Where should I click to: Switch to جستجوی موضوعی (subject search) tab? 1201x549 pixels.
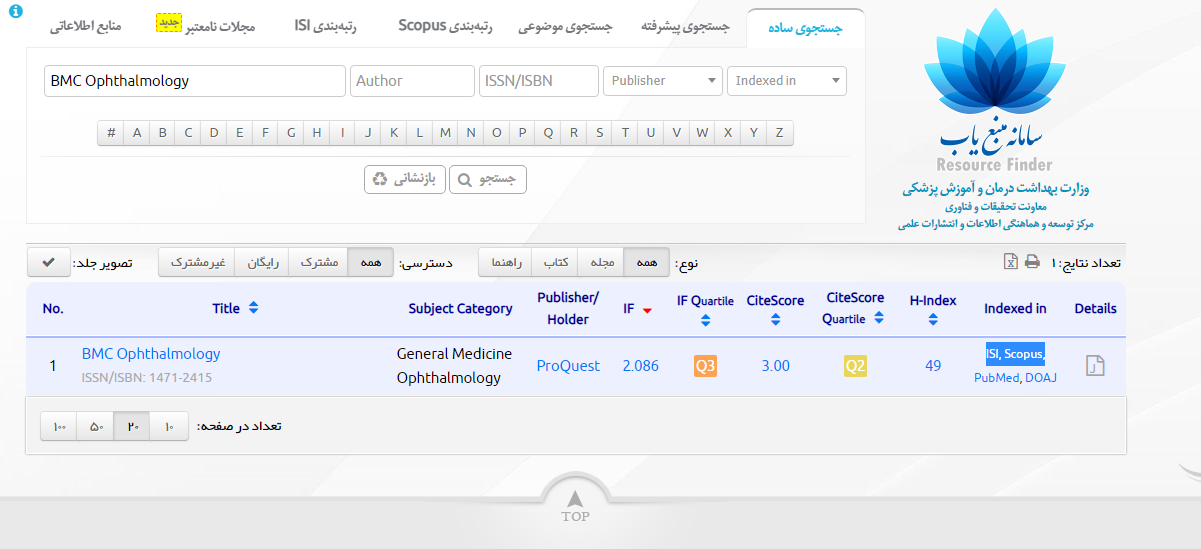565,27
